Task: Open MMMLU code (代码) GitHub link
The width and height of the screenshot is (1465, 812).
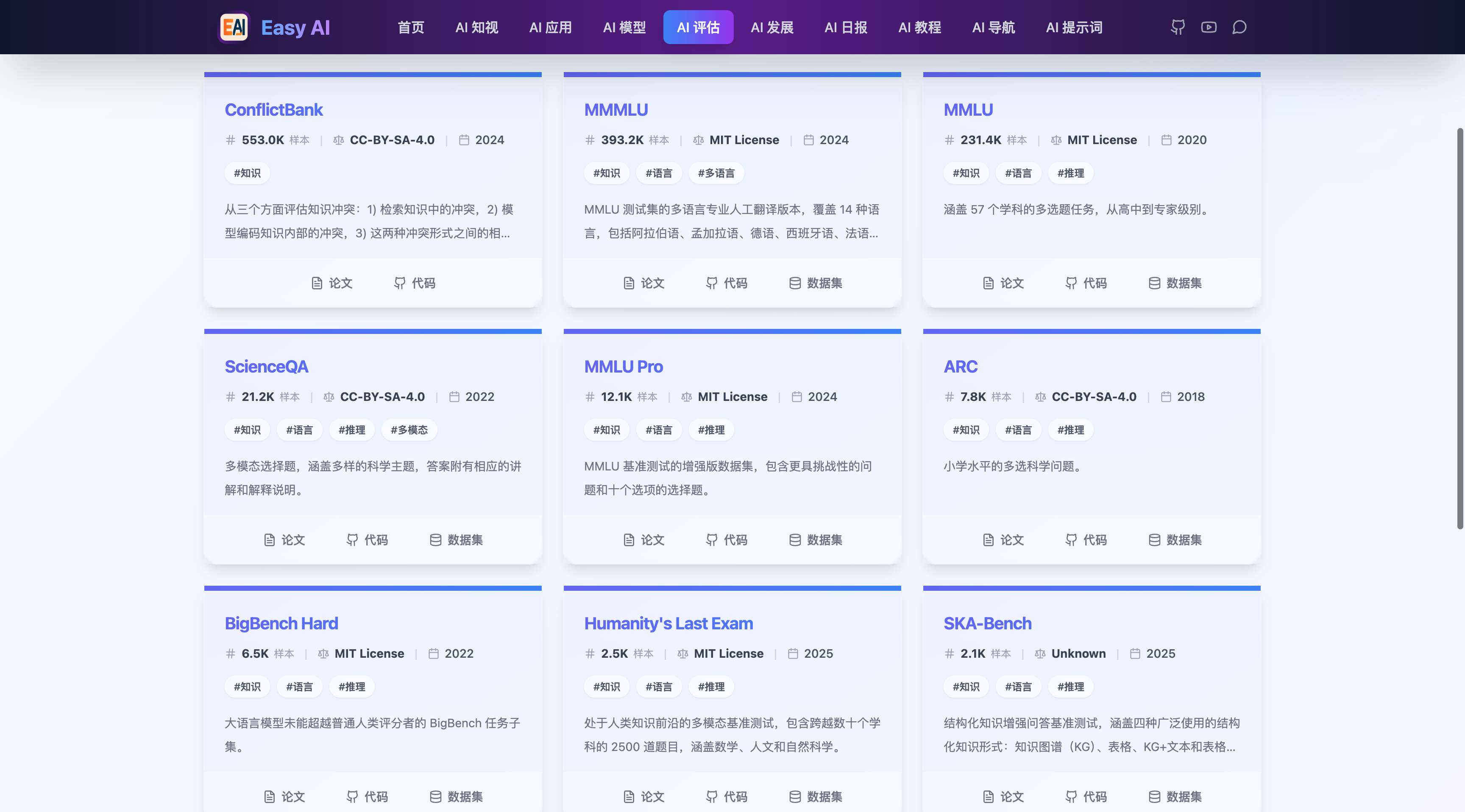Action: click(726, 283)
